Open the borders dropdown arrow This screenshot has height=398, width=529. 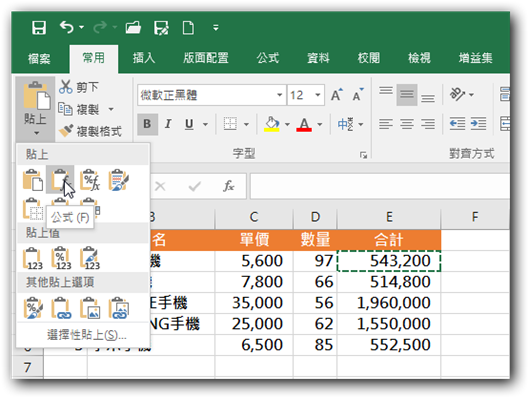click(246, 124)
